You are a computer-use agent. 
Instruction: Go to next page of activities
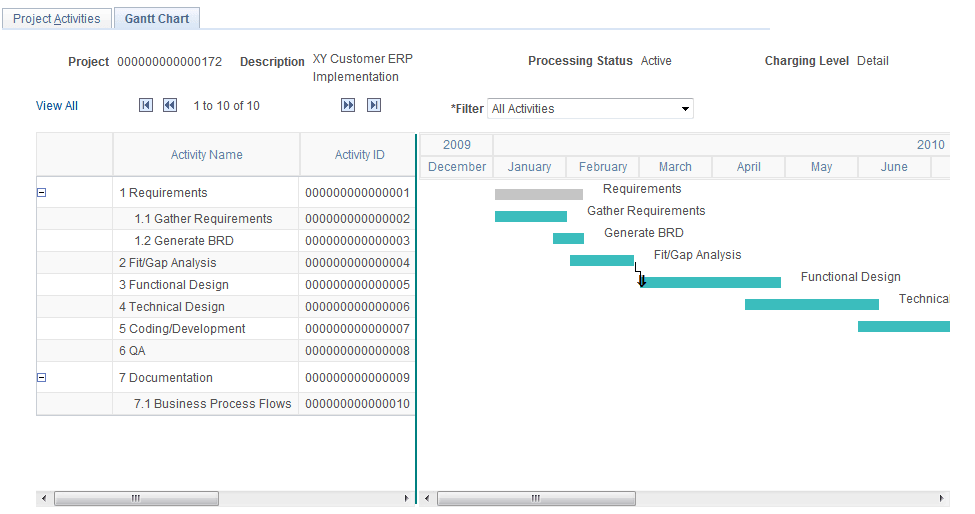click(x=348, y=105)
